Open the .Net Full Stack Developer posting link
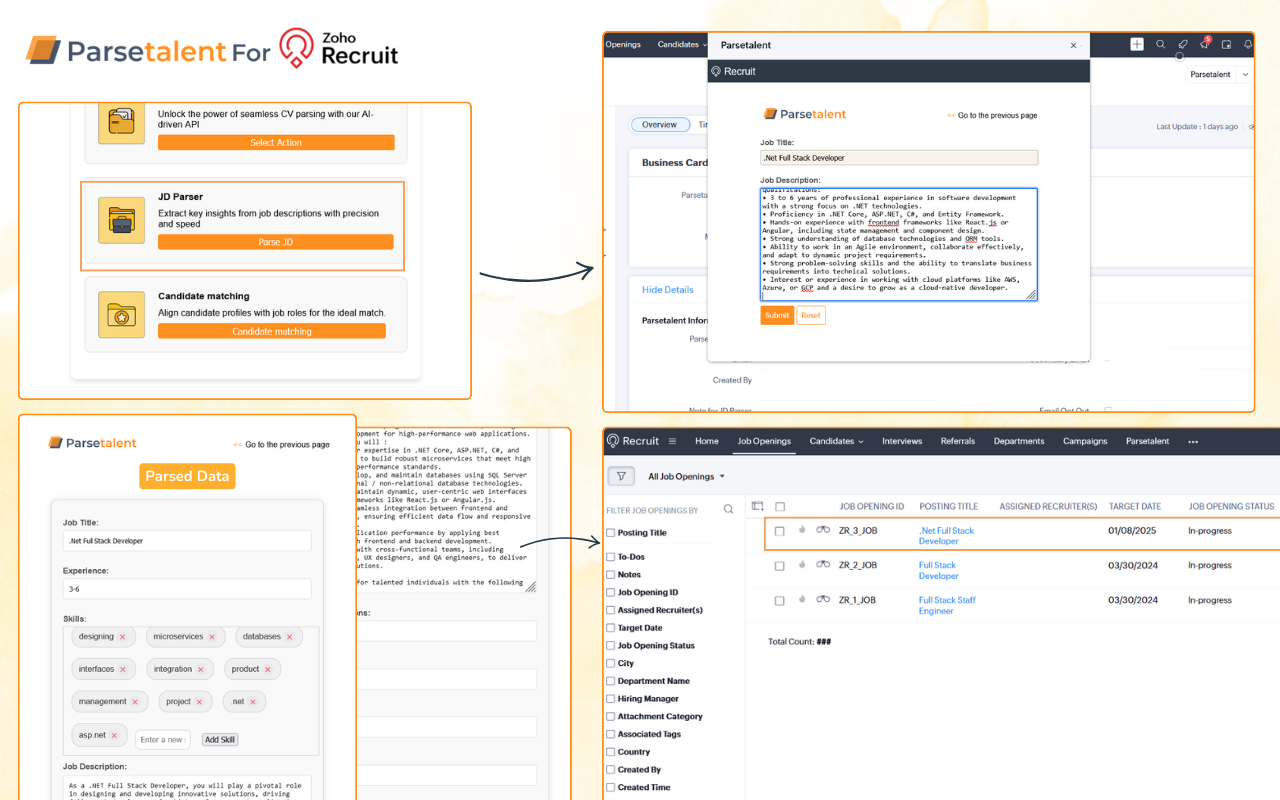Image resolution: width=1280 pixels, height=800 pixels. [946, 536]
